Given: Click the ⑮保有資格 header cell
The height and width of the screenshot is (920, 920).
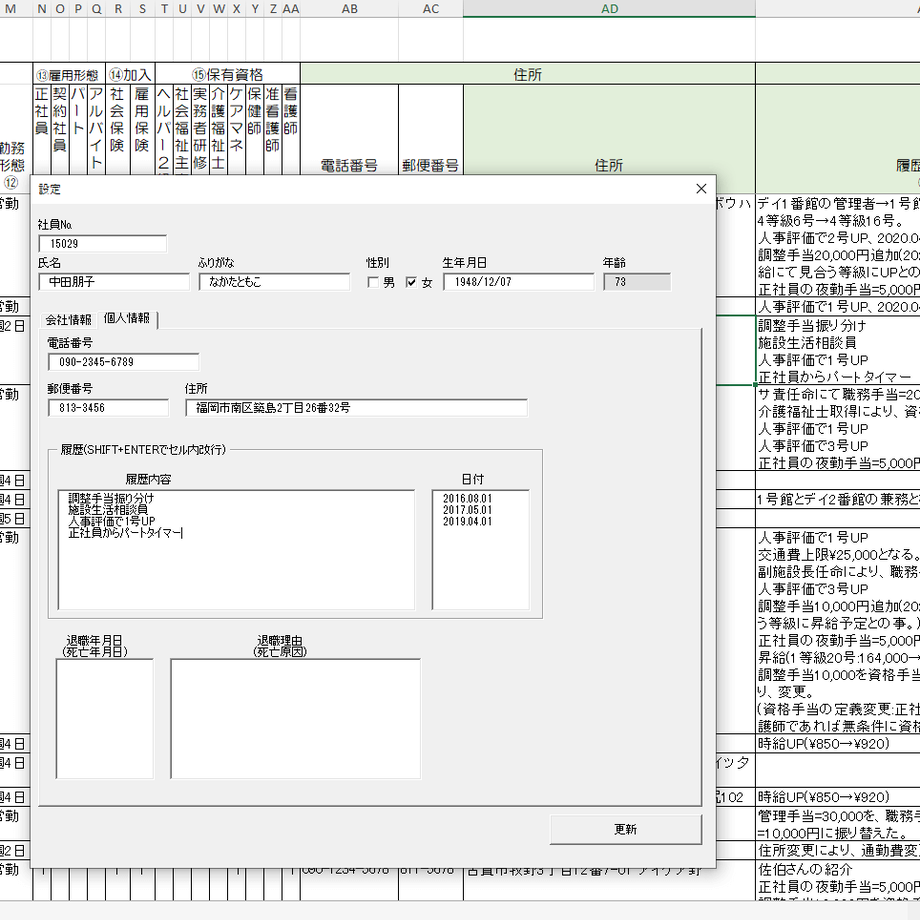Looking at the screenshot, I should [228, 74].
